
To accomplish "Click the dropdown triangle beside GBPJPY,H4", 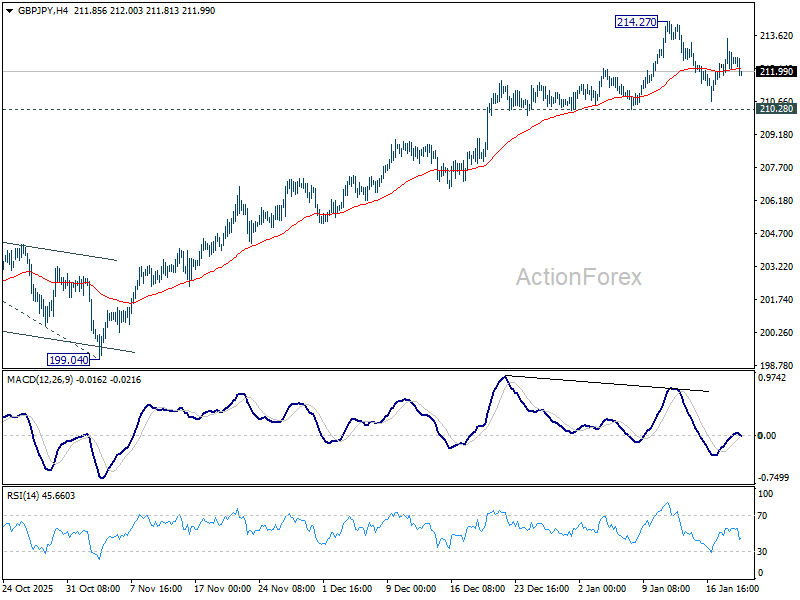I will [9, 11].
